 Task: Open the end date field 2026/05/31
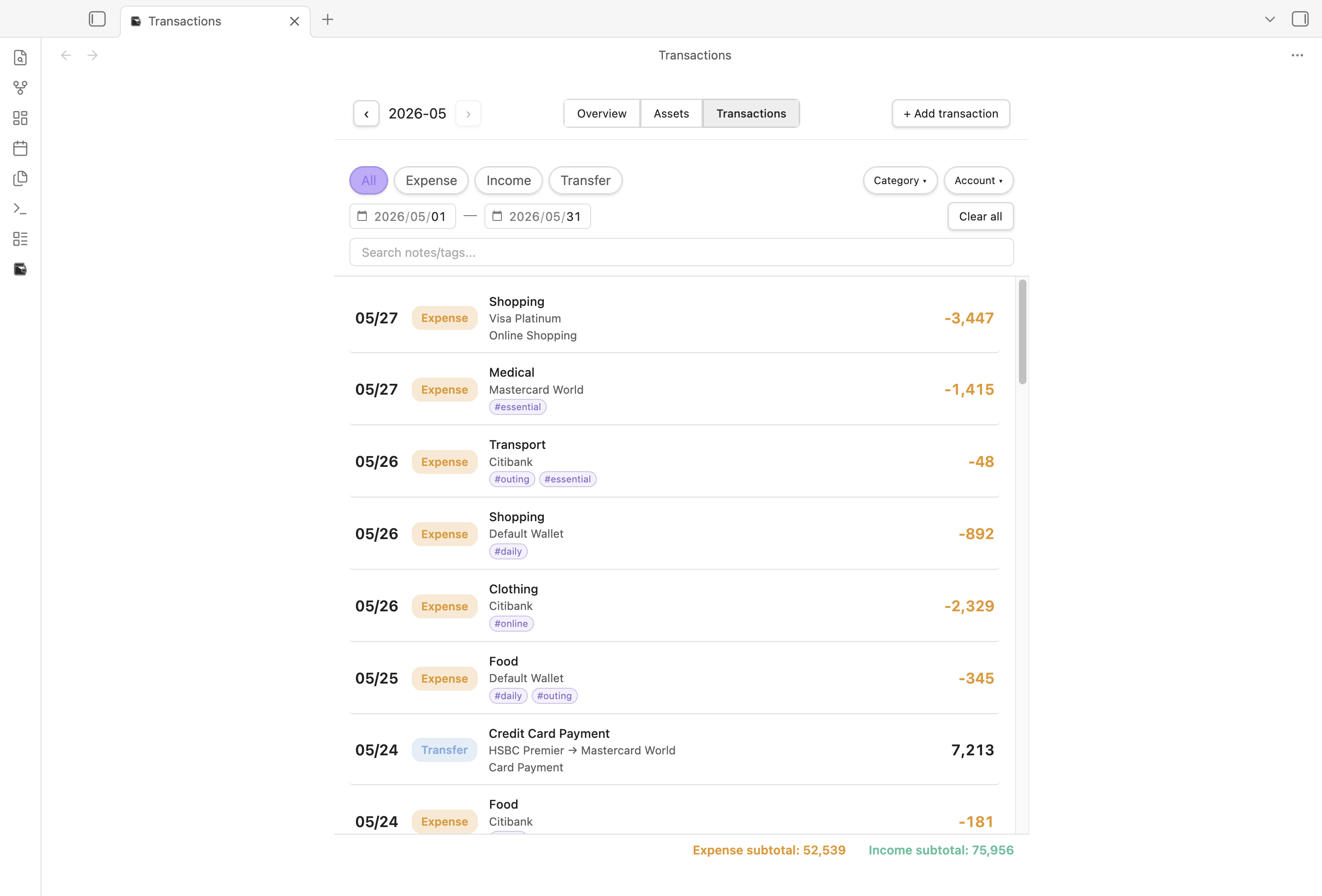tap(538, 217)
